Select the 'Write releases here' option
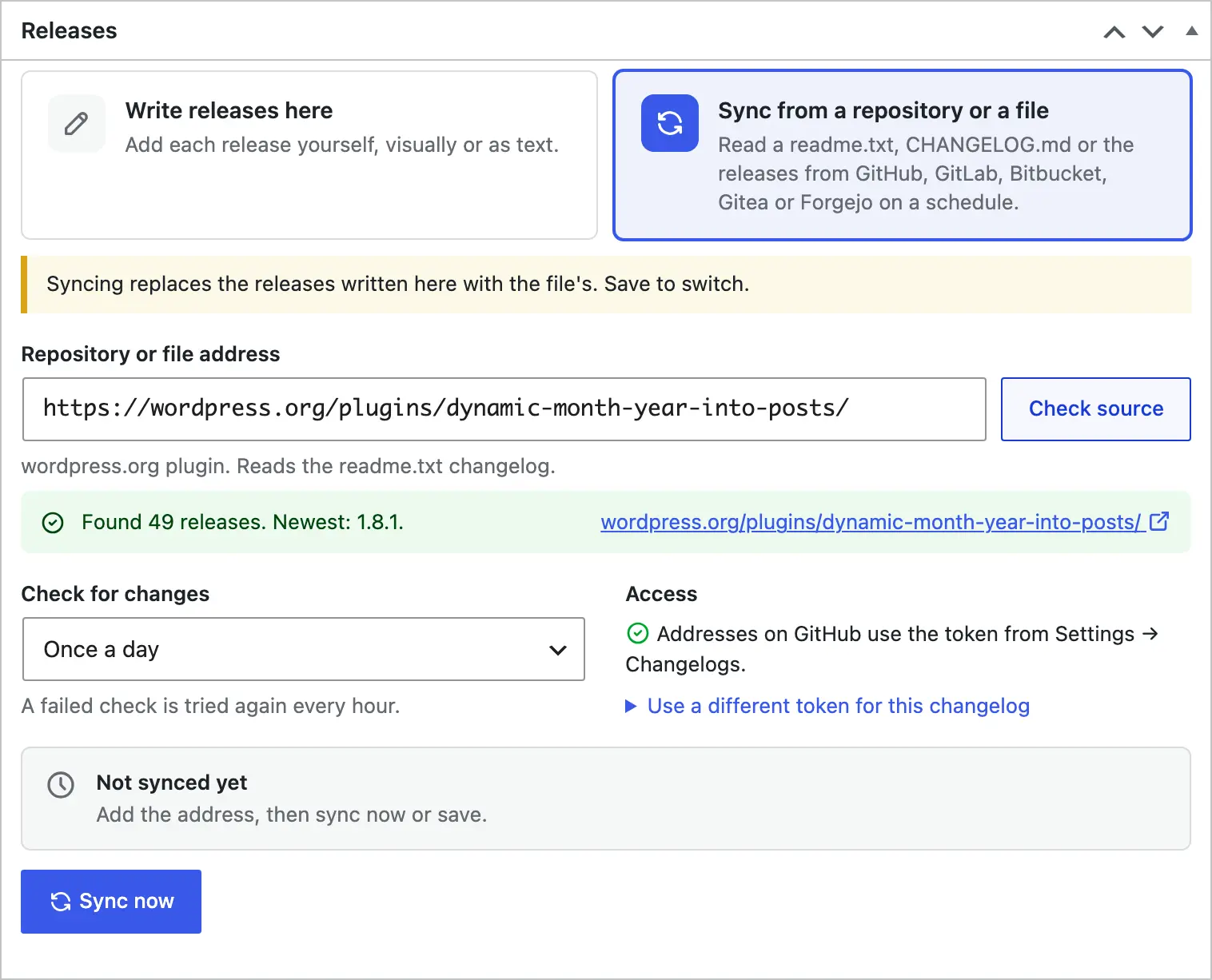 309,155
